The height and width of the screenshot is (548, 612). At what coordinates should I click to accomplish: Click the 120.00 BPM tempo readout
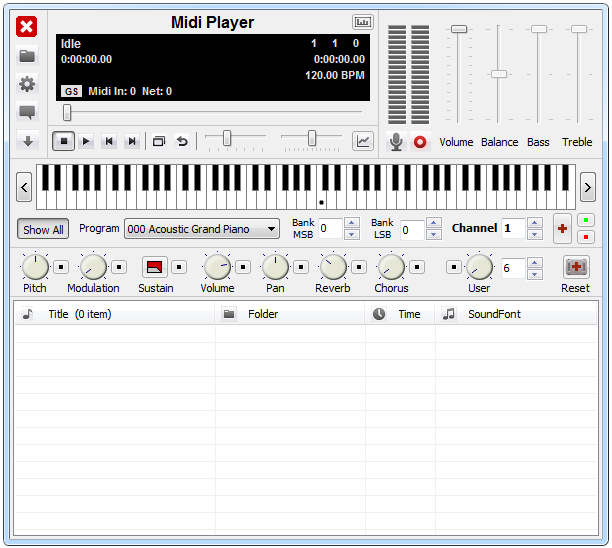[x=335, y=75]
